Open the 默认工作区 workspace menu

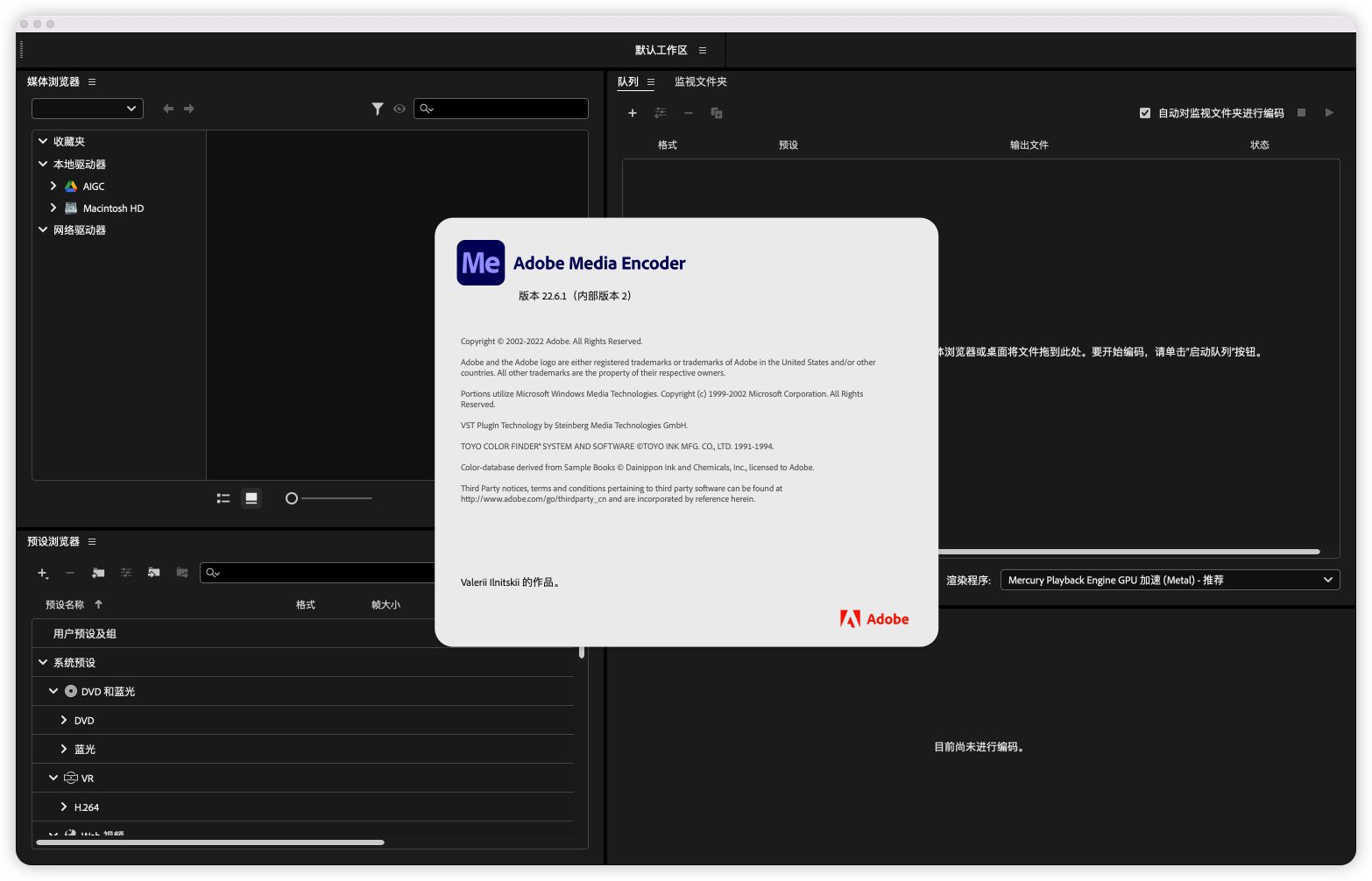[x=702, y=51]
